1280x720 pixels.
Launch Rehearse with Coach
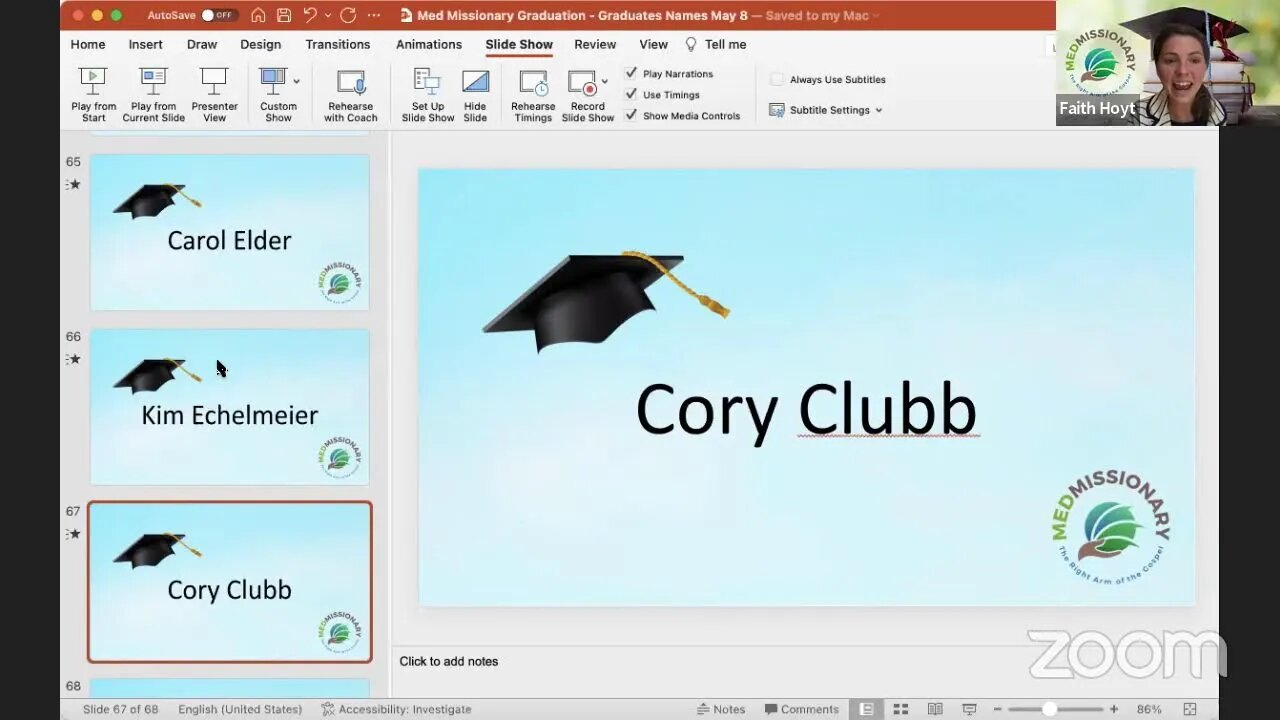(350, 95)
